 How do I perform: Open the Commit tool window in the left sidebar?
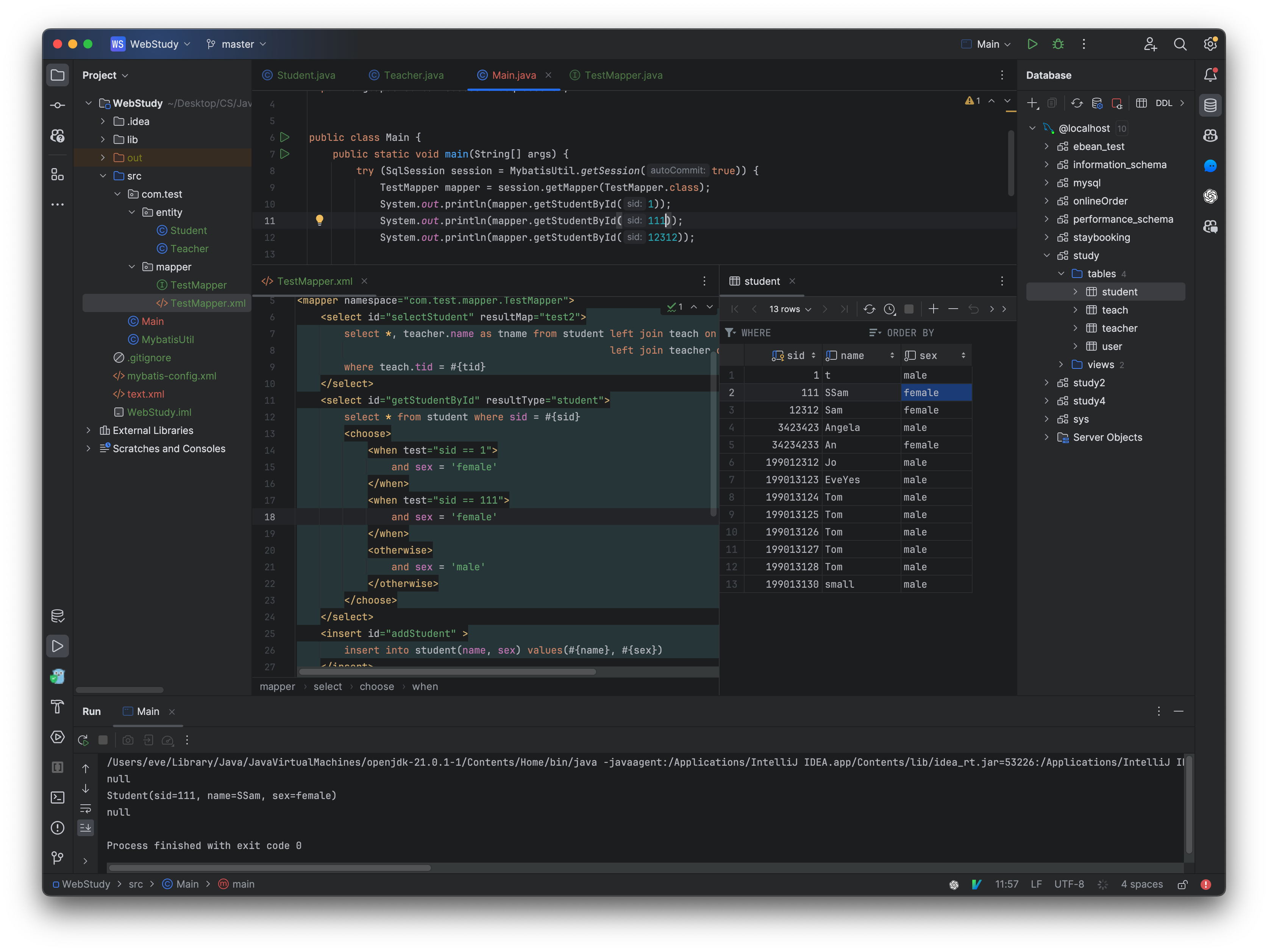pos(57,105)
